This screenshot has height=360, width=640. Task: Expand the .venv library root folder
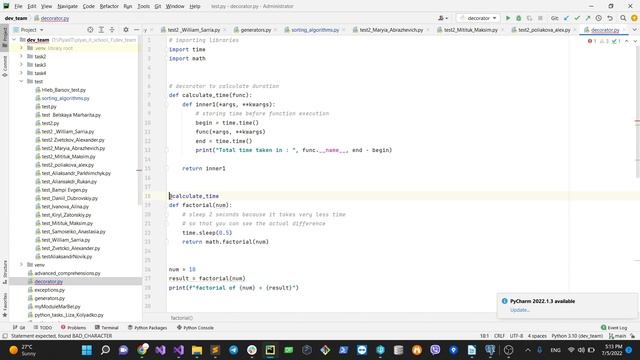[x=22, y=48]
